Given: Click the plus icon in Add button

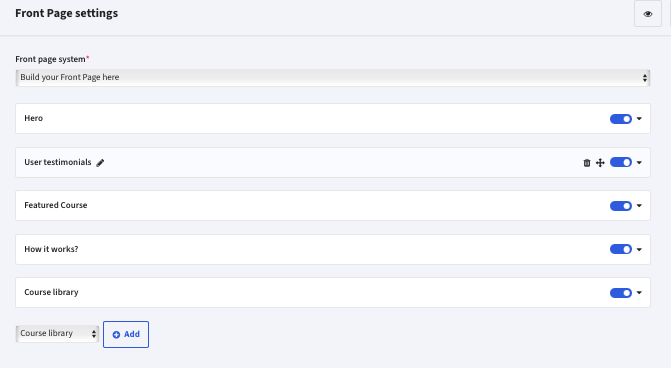Looking at the screenshot, I should (x=116, y=335).
